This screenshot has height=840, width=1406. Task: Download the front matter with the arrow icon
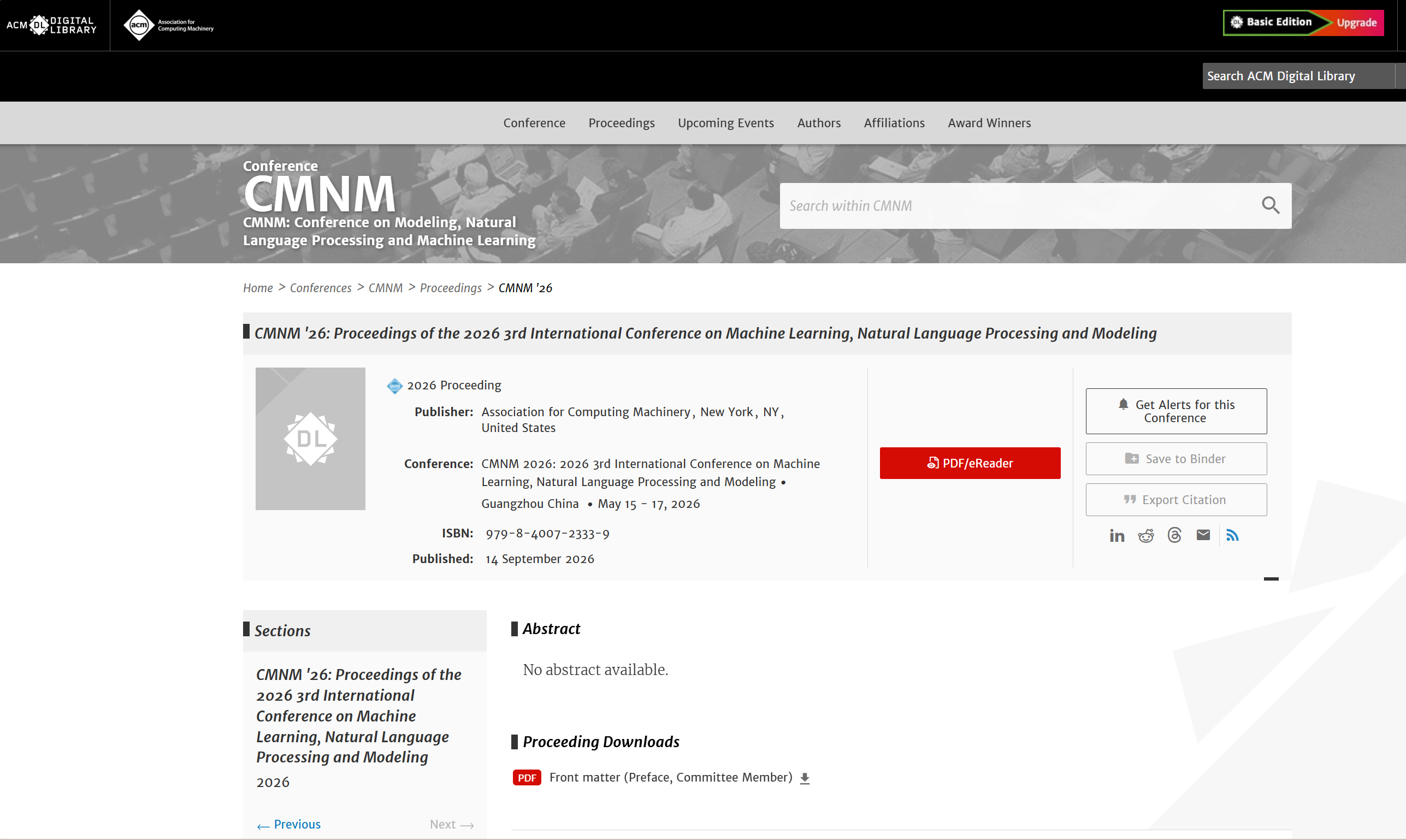(x=805, y=778)
